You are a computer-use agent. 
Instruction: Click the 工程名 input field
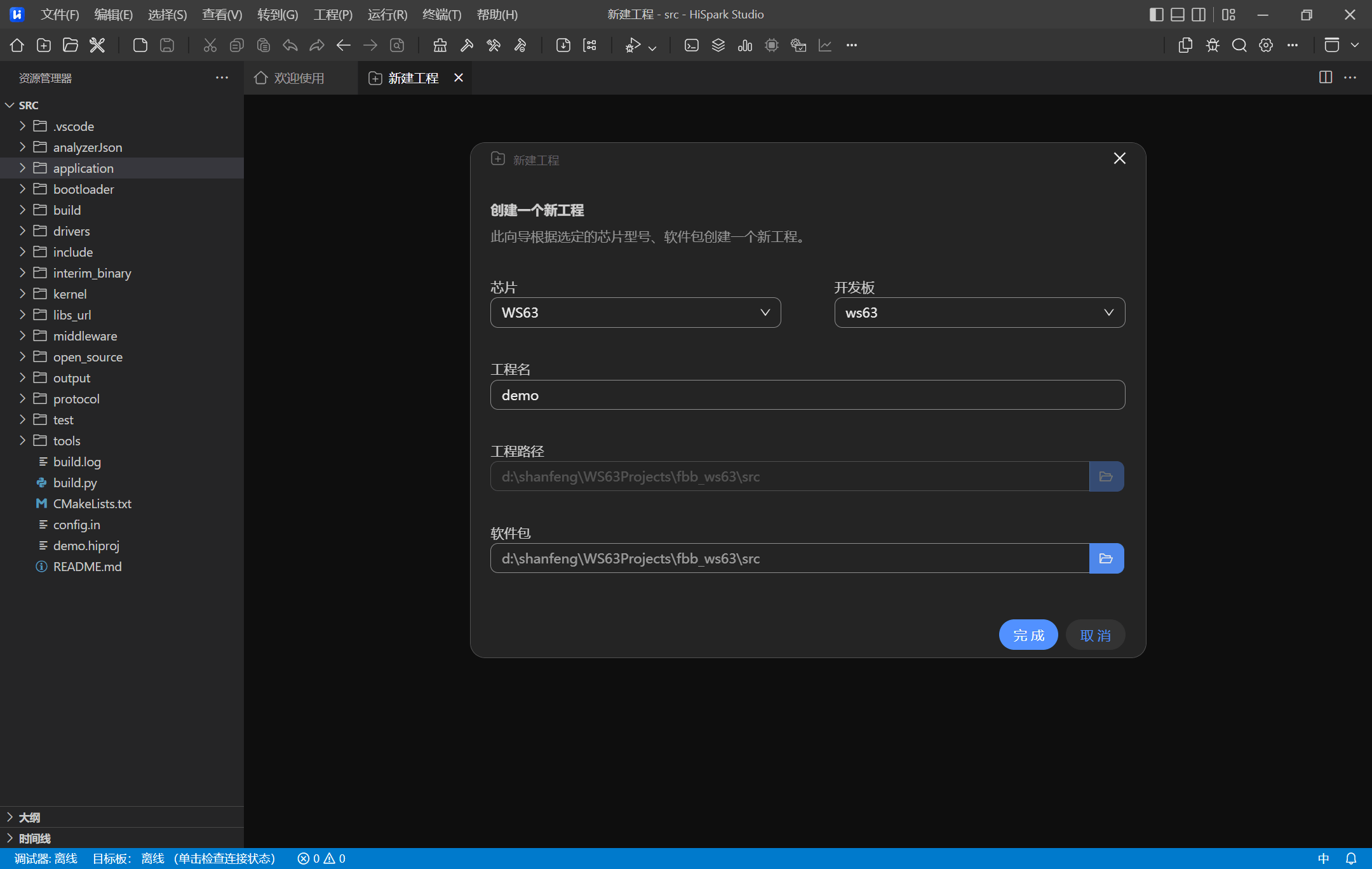[807, 395]
